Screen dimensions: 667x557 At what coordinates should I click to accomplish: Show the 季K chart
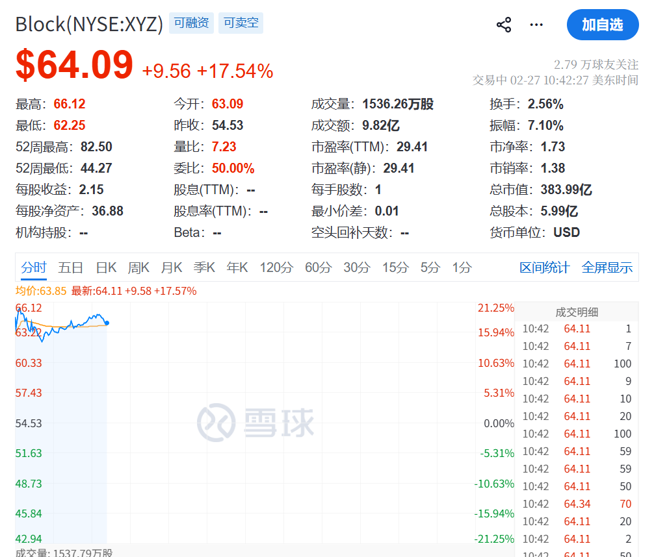click(204, 267)
